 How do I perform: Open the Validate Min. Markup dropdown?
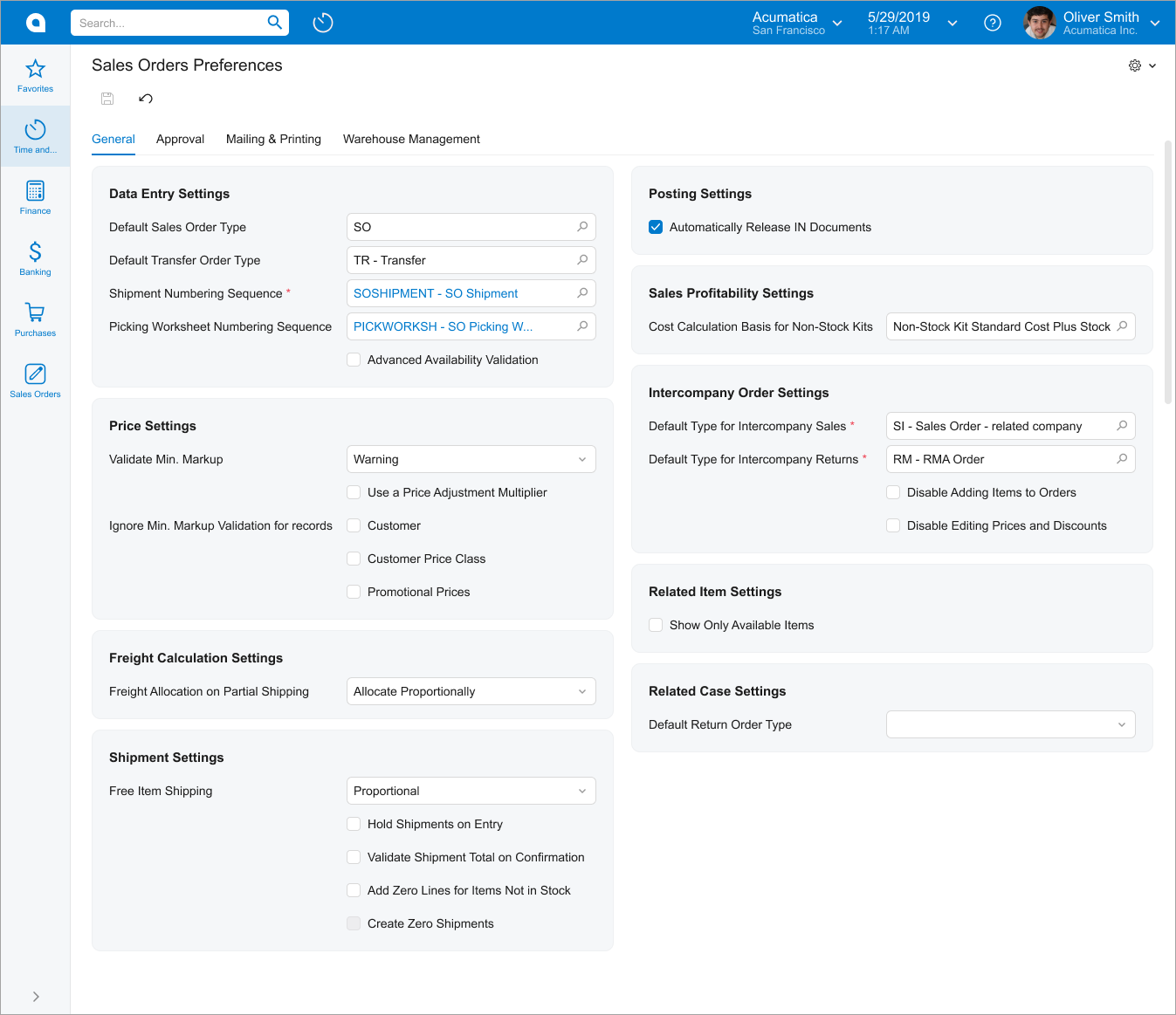(x=471, y=459)
